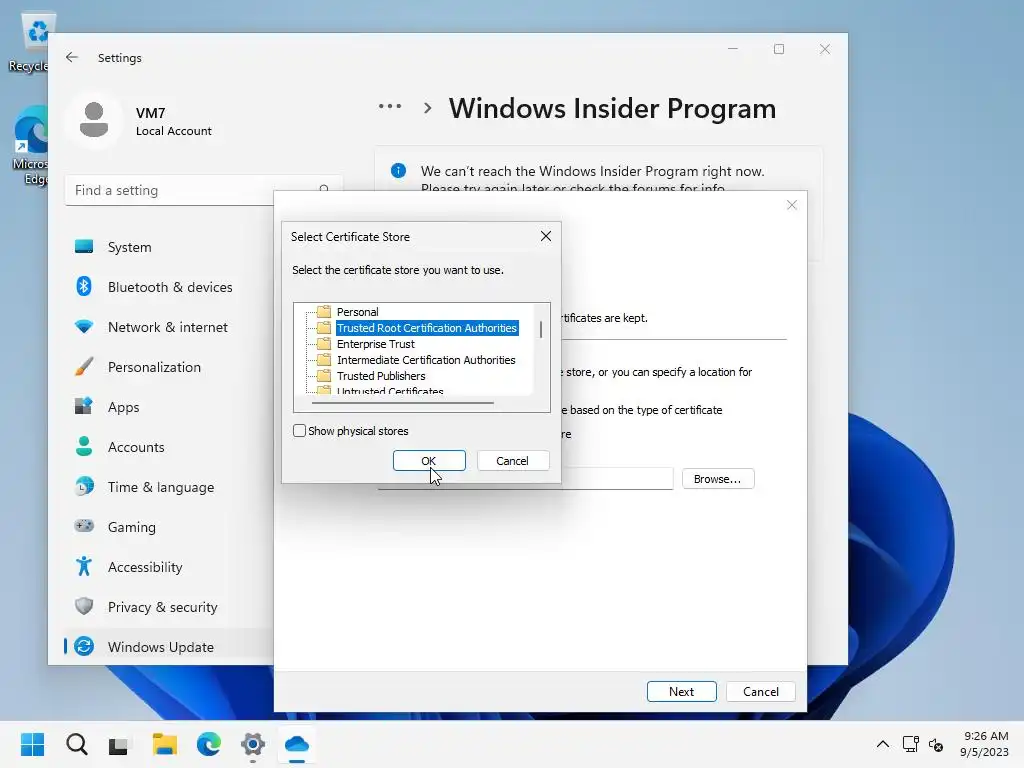Screen dimensions: 1024x768
Task: Cancel the certificate import wizard
Action: 760,692
